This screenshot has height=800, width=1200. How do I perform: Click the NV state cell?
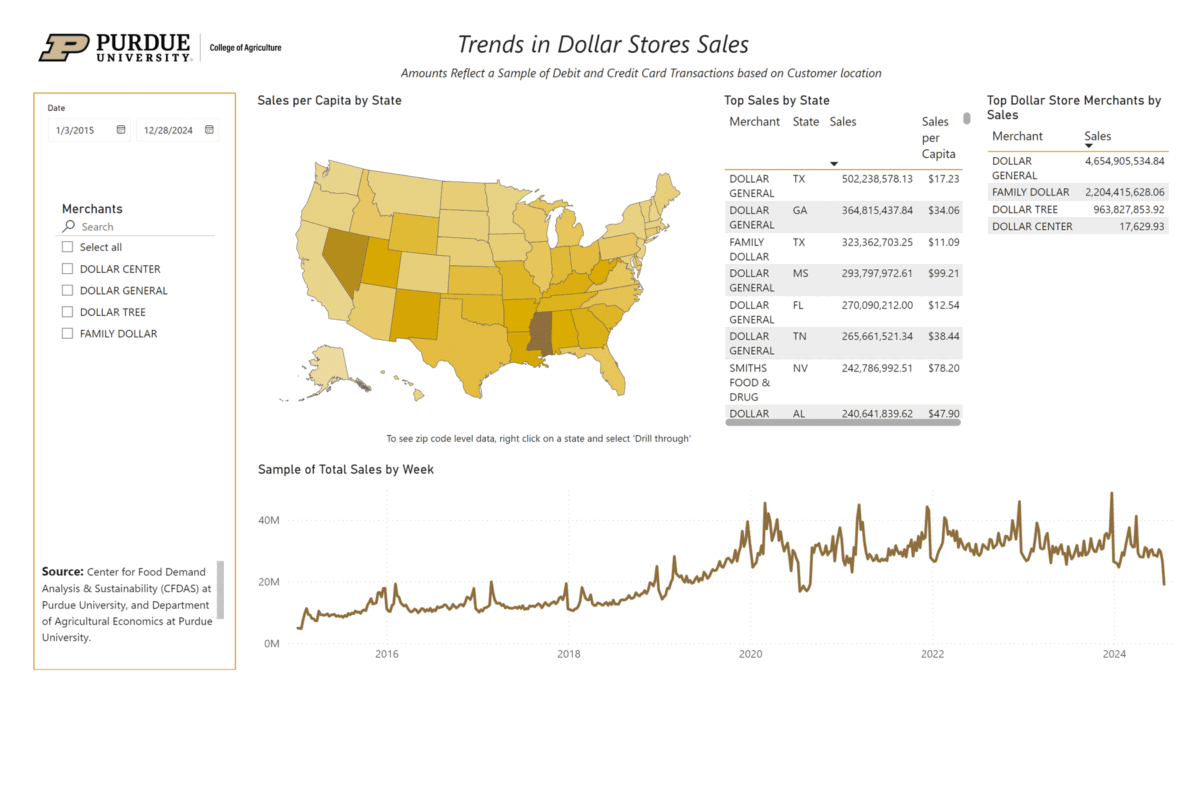[x=800, y=368]
